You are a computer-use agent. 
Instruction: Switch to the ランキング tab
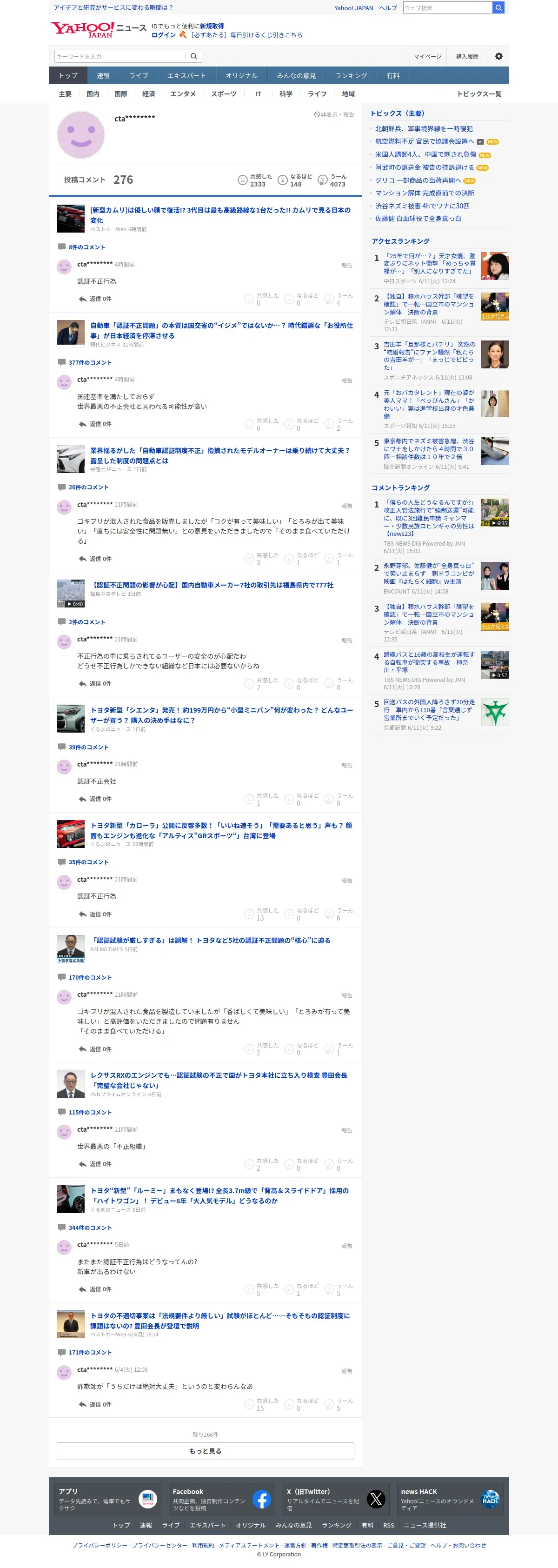click(351, 75)
